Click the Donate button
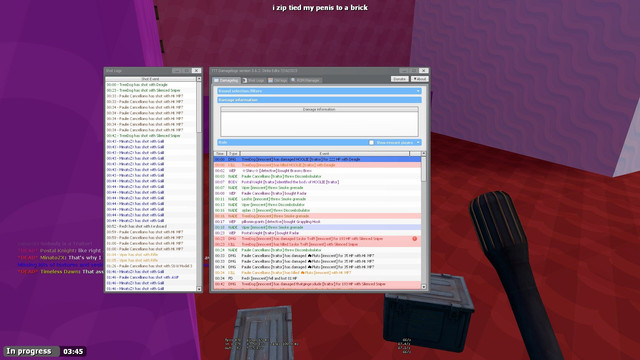This screenshot has height=360, width=640. click(x=400, y=79)
